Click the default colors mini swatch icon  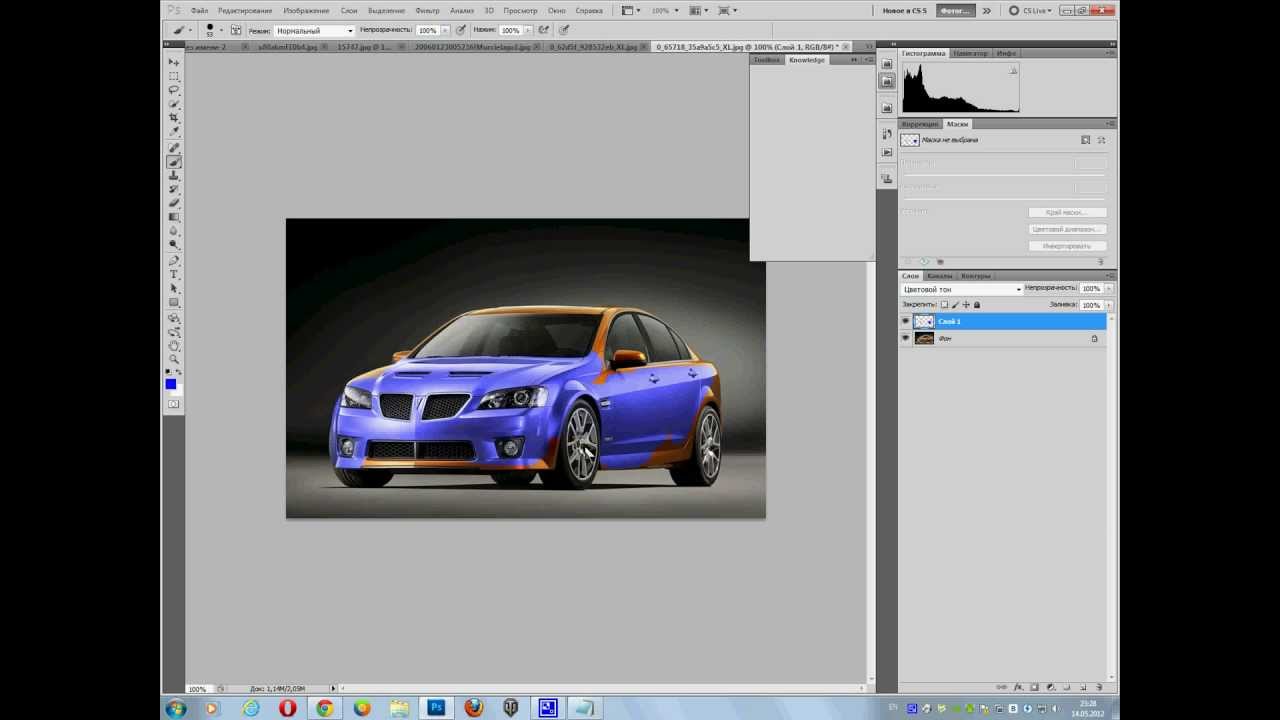point(168,372)
